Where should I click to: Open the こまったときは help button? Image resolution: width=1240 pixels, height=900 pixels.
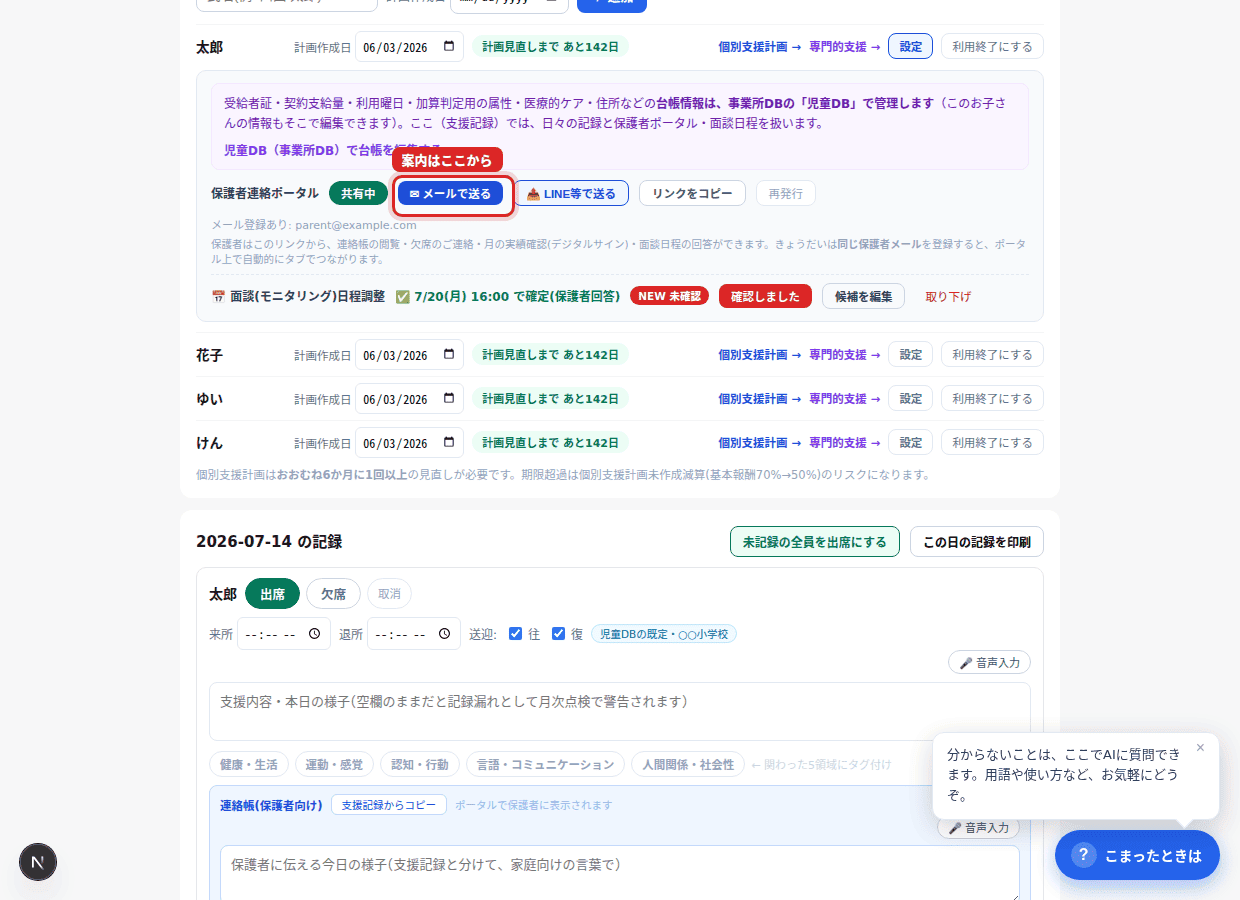click(1137, 855)
